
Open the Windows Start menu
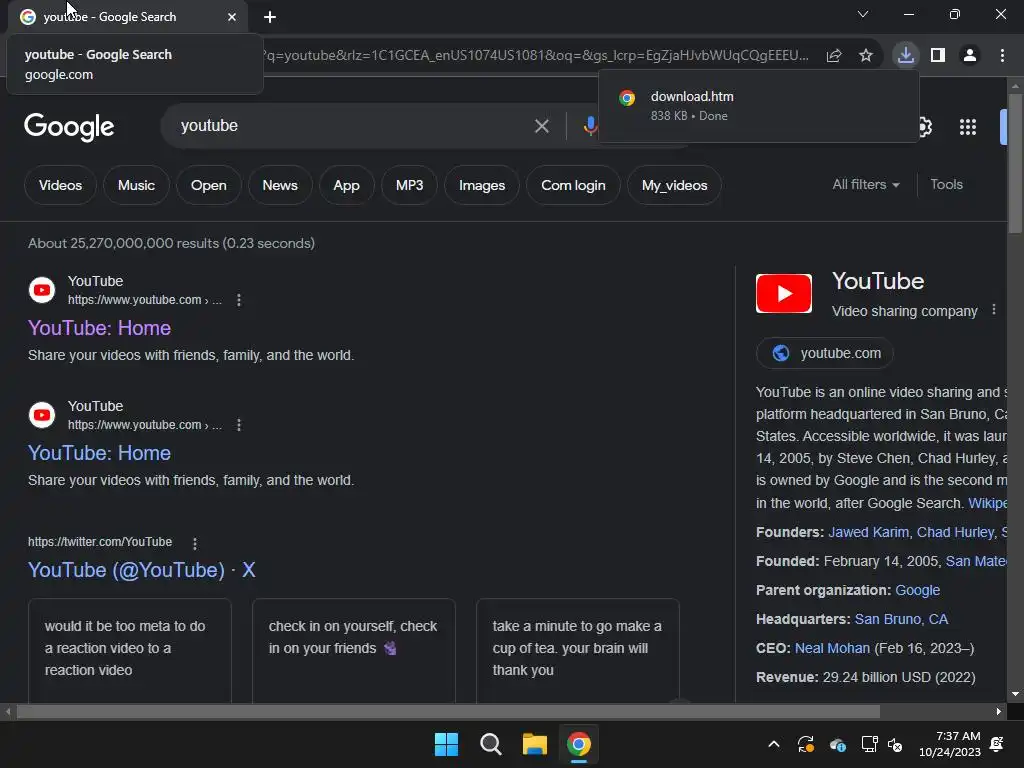click(447, 744)
